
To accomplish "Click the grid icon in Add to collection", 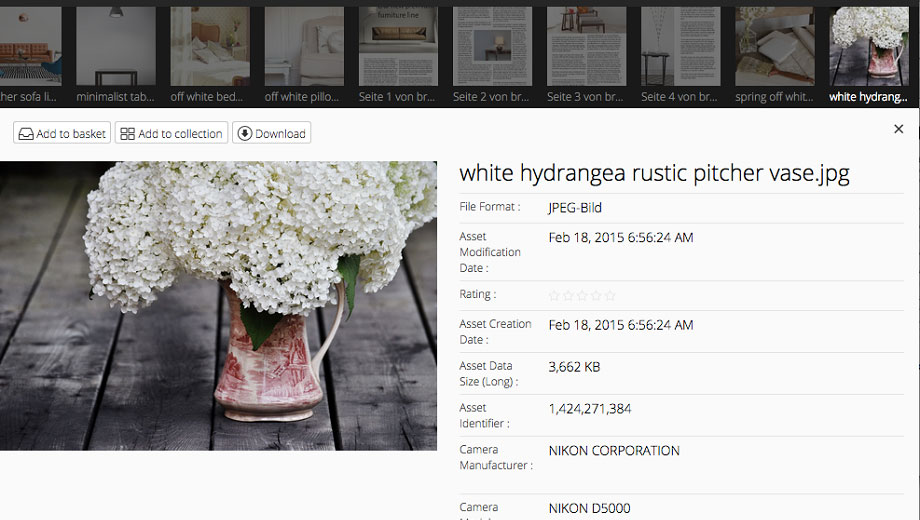I will pos(127,133).
